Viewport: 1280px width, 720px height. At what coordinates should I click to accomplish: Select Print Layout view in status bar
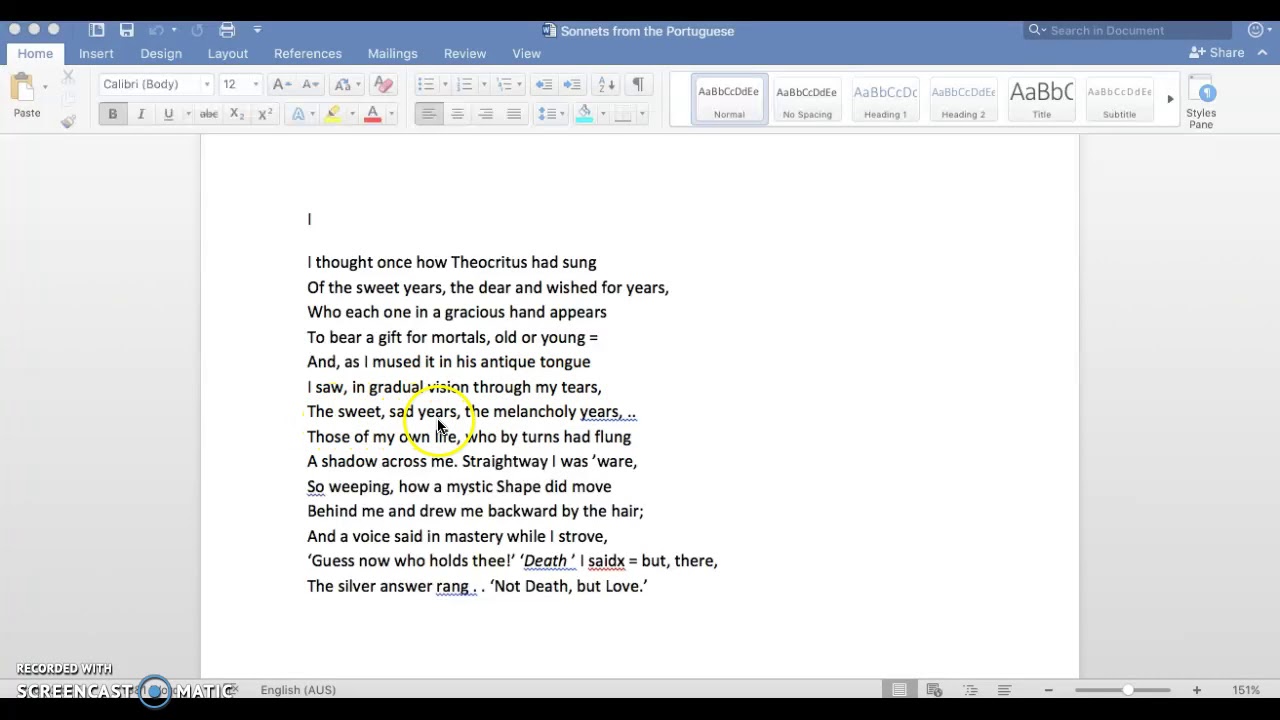click(x=899, y=690)
